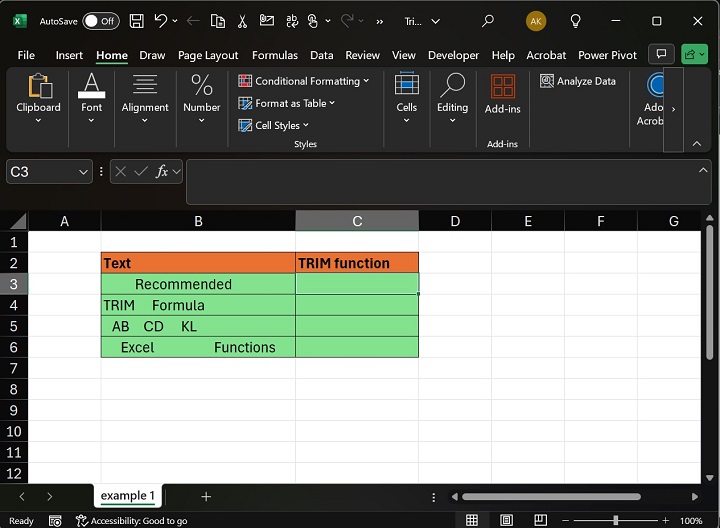Image resolution: width=720 pixels, height=528 pixels.
Task: Click the Undo arrow icon
Action: tap(160, 21)
